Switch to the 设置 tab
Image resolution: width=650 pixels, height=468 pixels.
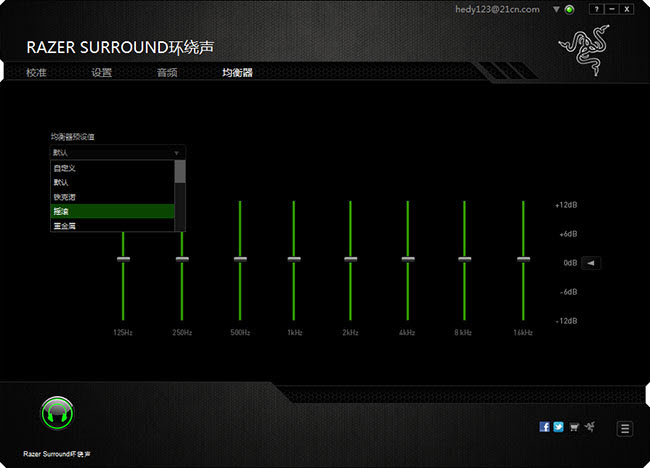[x=102, y=73]
